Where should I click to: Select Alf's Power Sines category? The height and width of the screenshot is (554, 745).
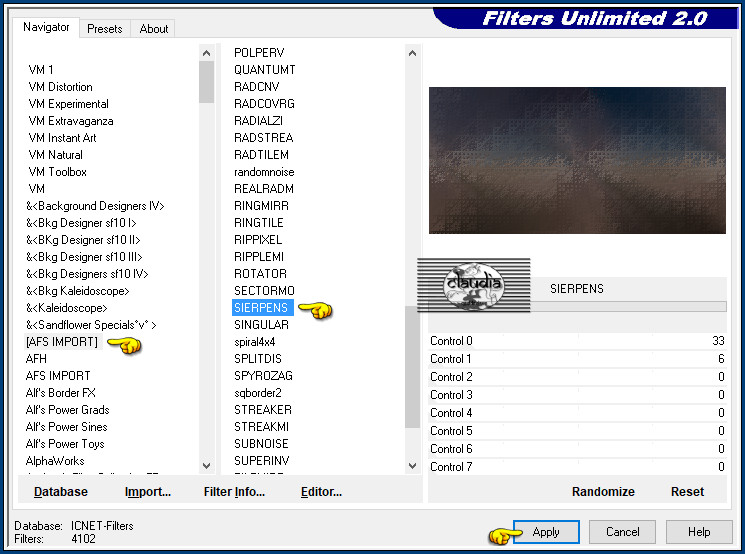click(67, 427)
